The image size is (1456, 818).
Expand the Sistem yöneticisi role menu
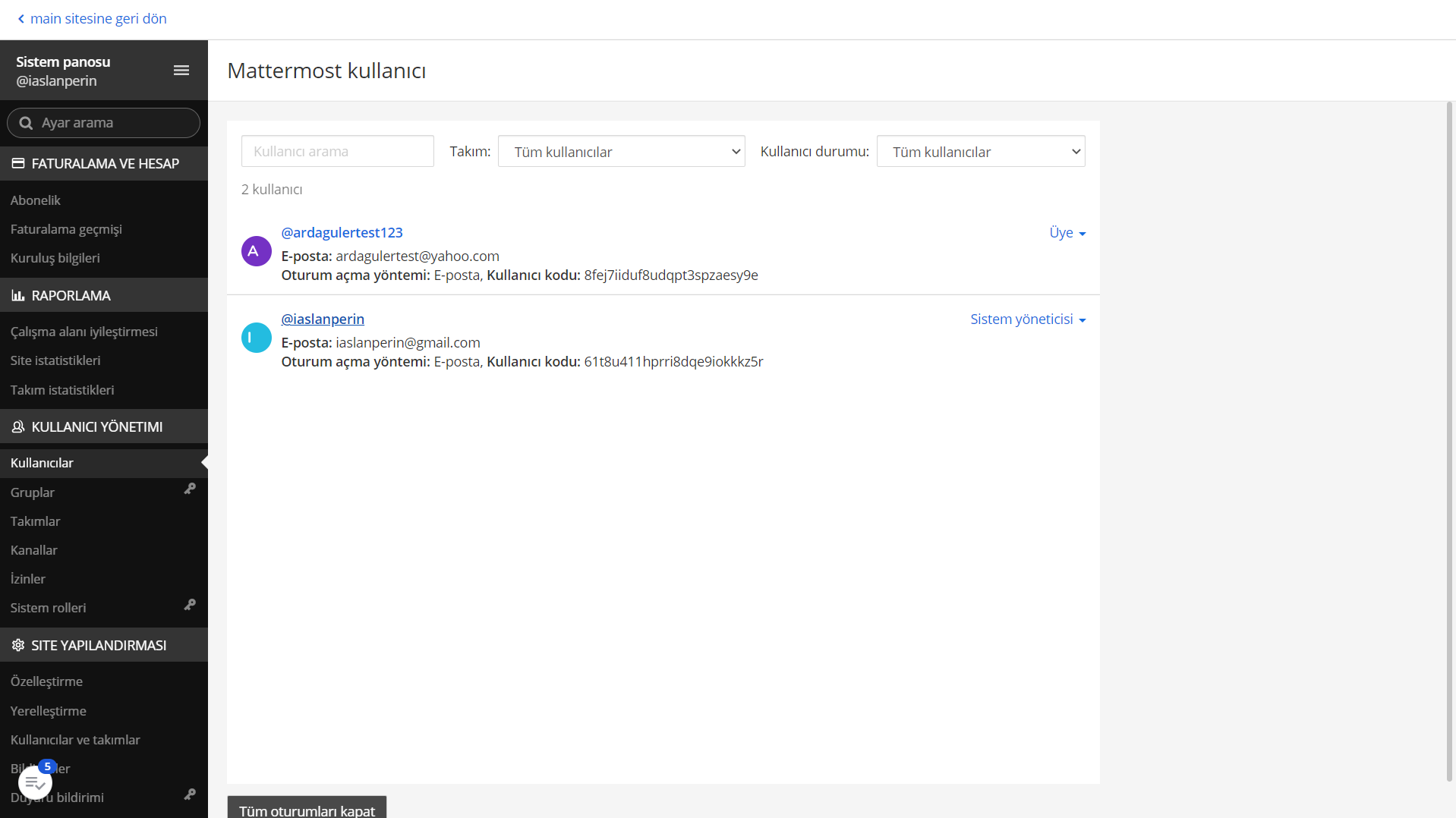pyautogui.click(x=1027, y=319)
